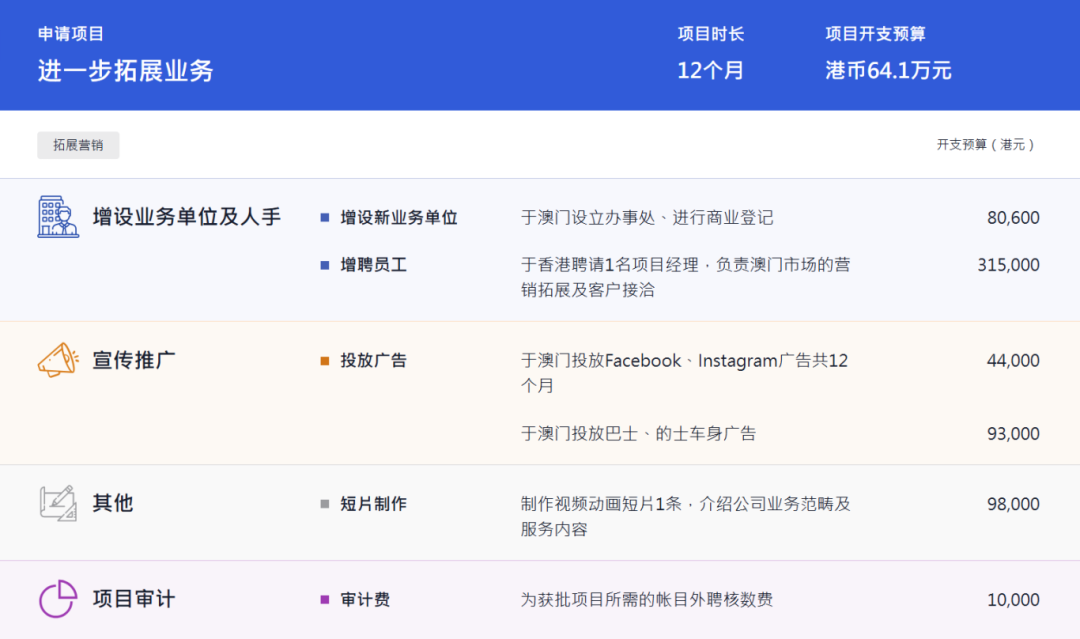Image resolution: width=1080 pixels, height=639 pixels.
Task: Click item label 增聘员工
Action: [x=373, y=265]
